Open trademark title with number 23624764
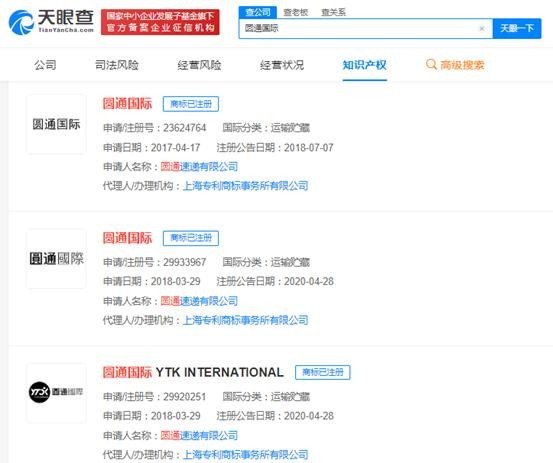The width and height of the screenshot is (553, 463). tap(127, 104)
